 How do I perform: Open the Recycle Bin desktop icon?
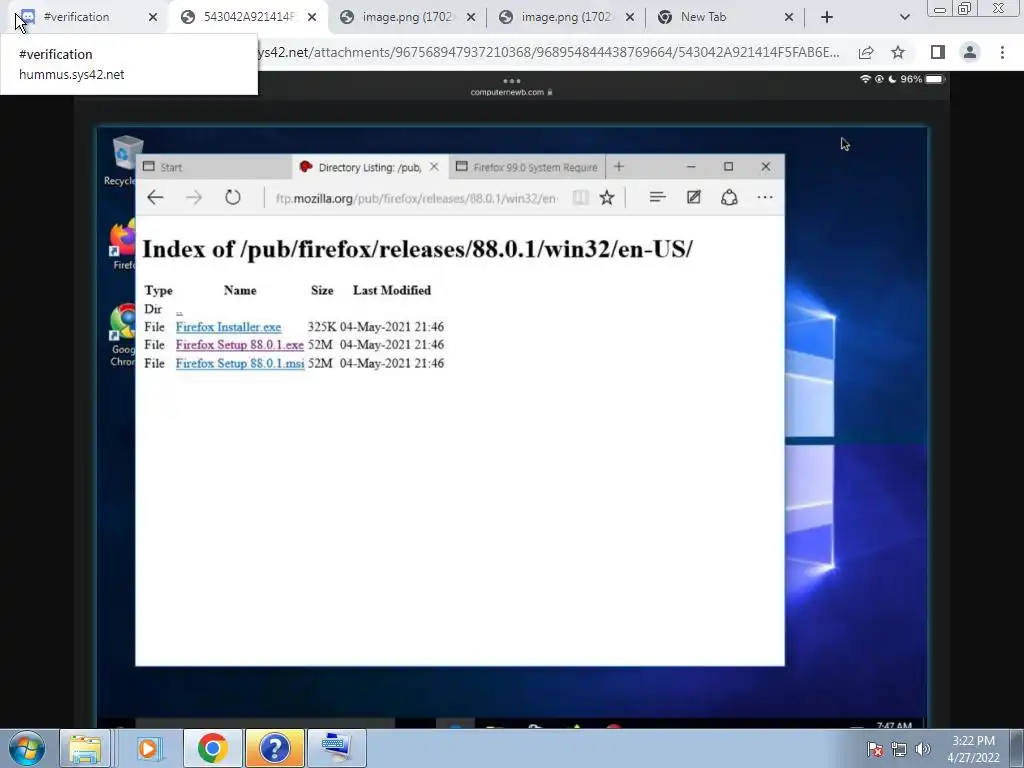(x=123, y=161)
